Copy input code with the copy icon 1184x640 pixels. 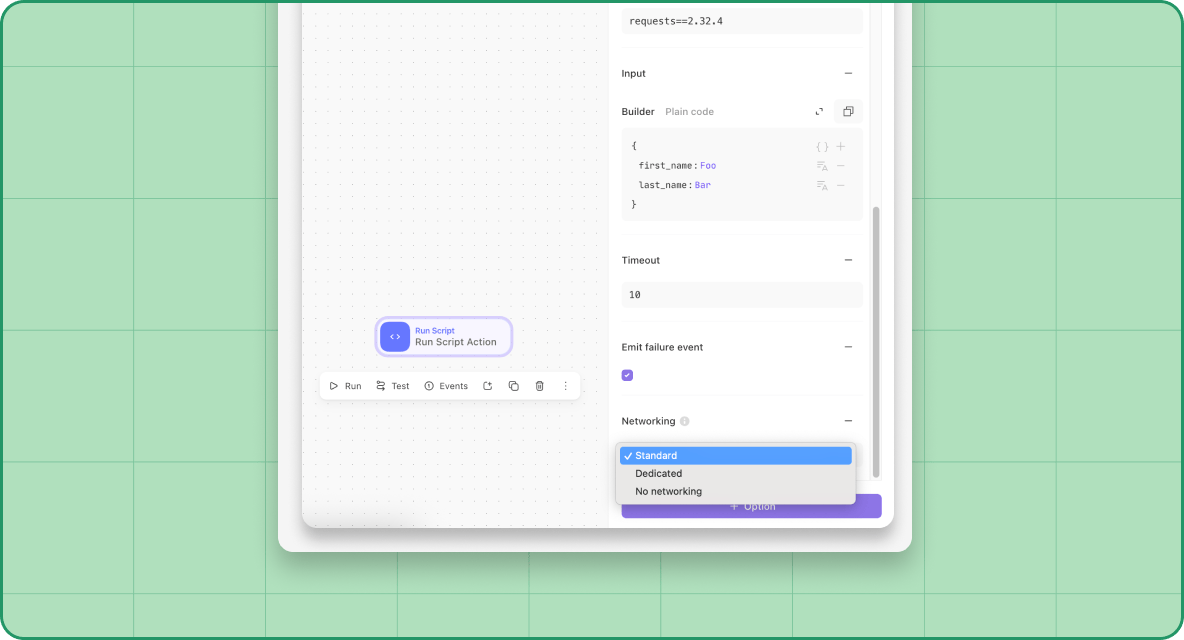(x=848, y=112)
